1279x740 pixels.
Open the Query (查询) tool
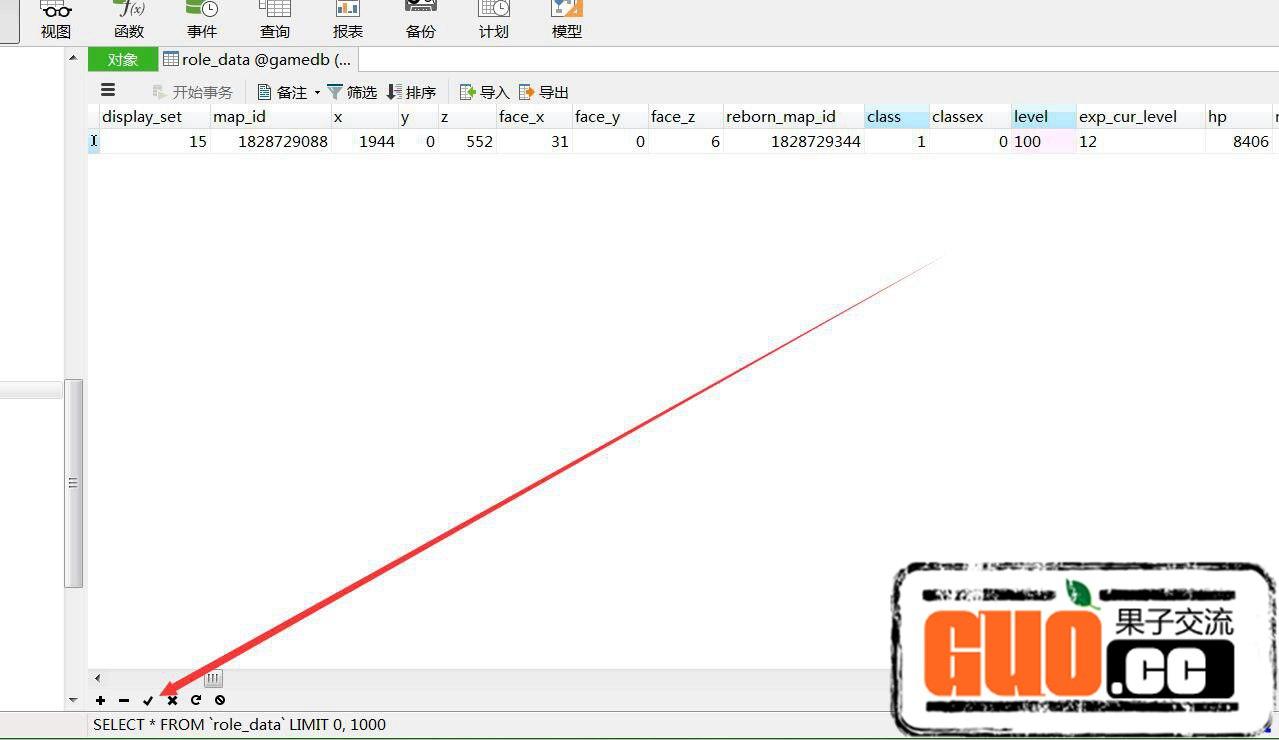tap(275, 19)
